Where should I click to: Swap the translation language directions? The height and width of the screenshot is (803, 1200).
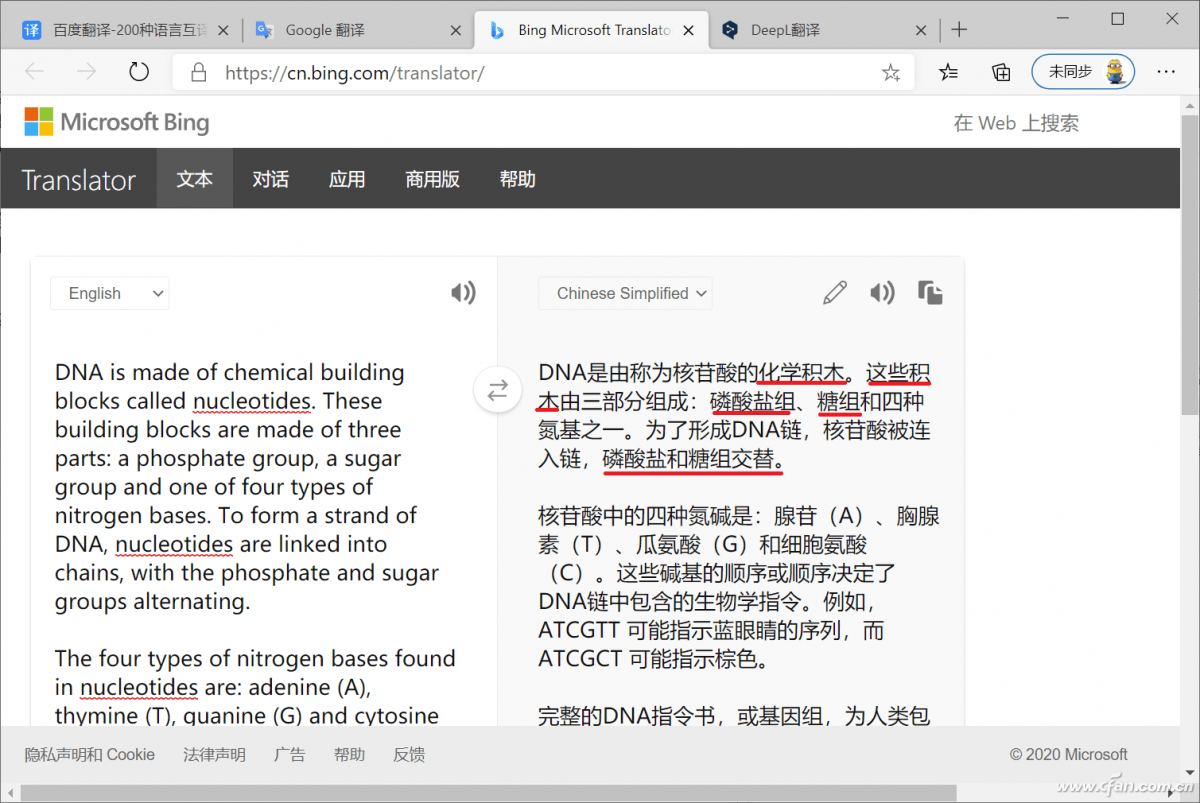pyautogui.click(x=497, y=390)
